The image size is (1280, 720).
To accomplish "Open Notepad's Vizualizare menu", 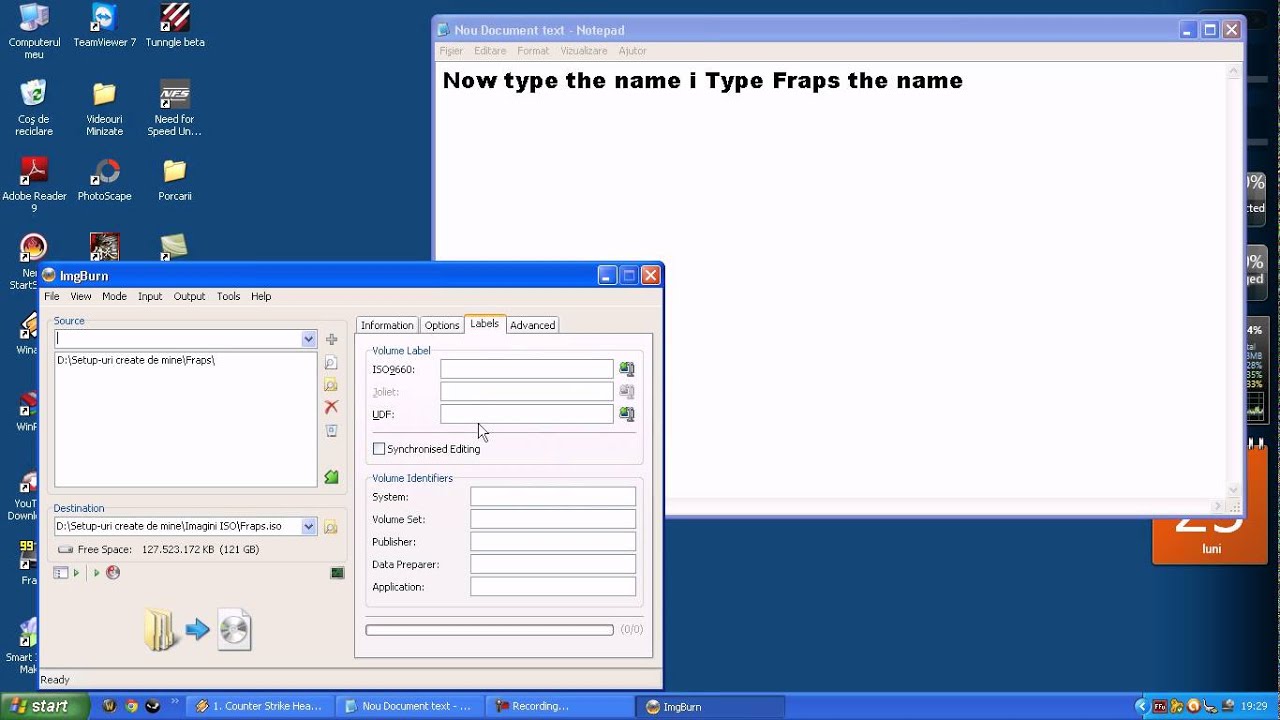I will coord(583,51).
